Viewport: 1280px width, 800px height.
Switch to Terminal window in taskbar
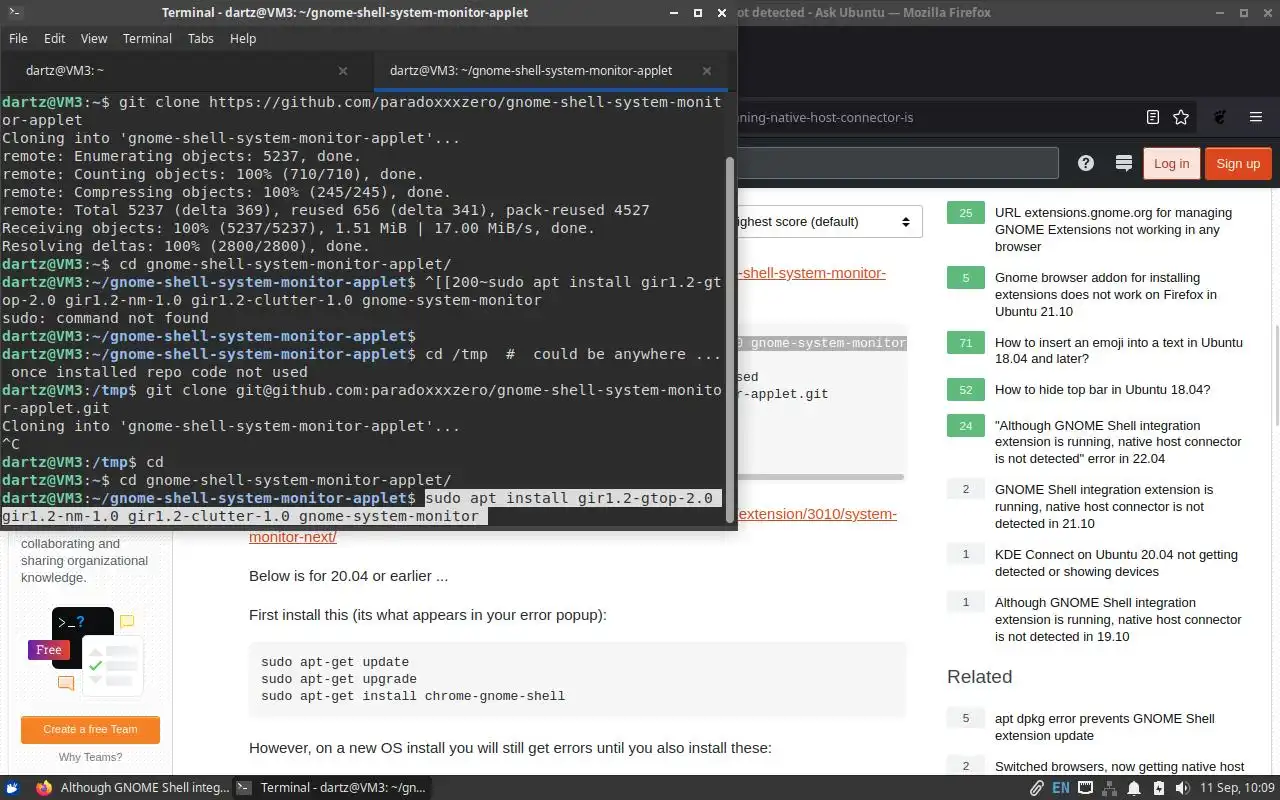click(x=332, y=787)
